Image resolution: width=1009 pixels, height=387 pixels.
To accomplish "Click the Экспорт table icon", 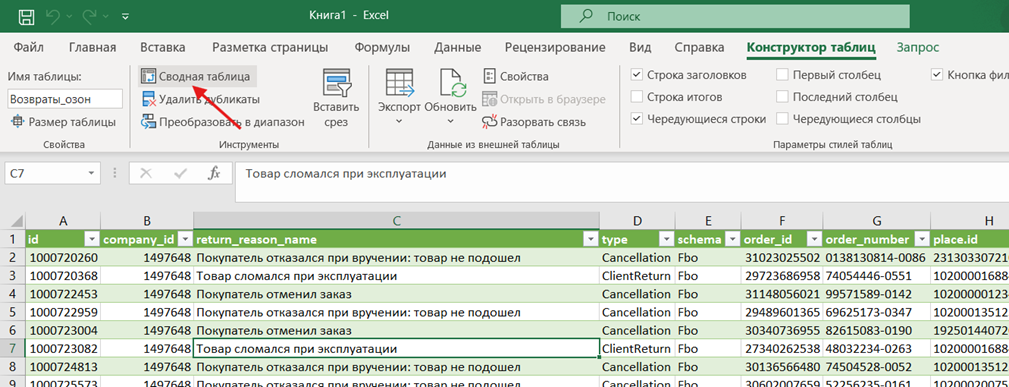I will tap(399, 84).
